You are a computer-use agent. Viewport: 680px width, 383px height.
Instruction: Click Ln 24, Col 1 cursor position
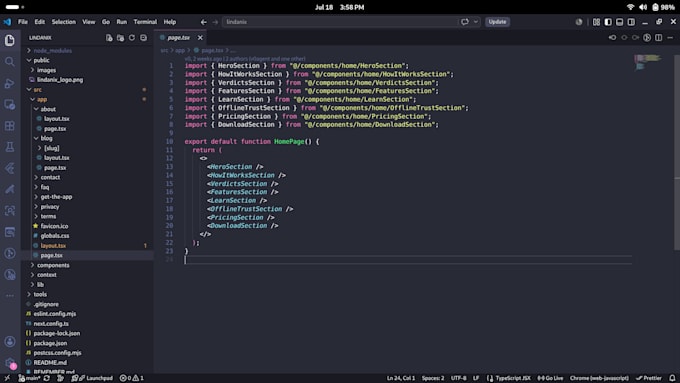click(401, 378)
